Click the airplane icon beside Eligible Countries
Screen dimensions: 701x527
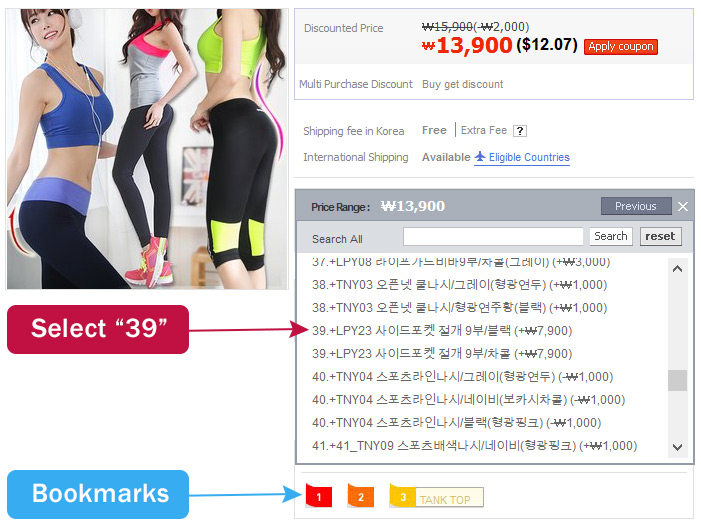480,156
